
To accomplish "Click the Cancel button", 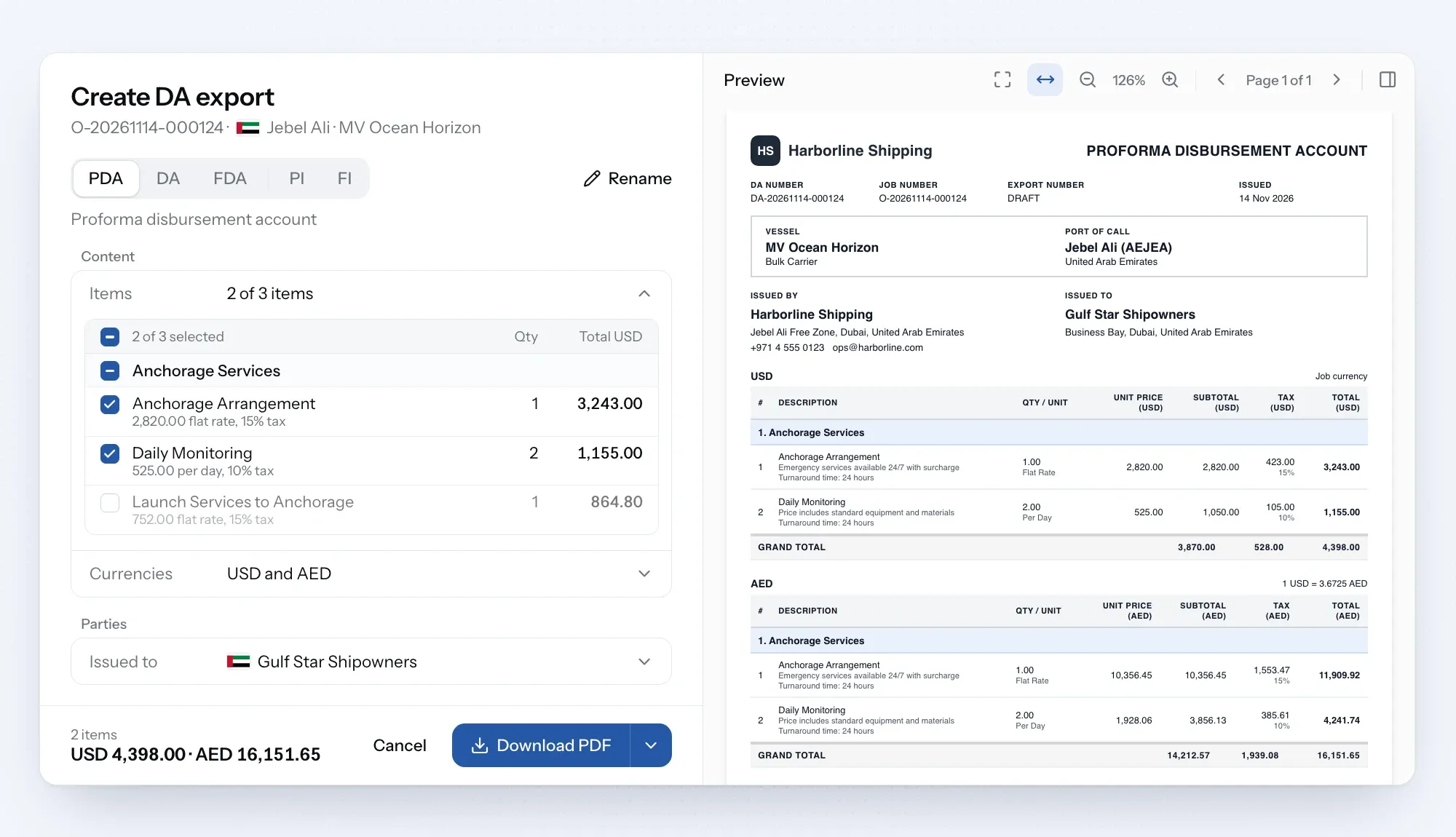I will coord(400,745).
